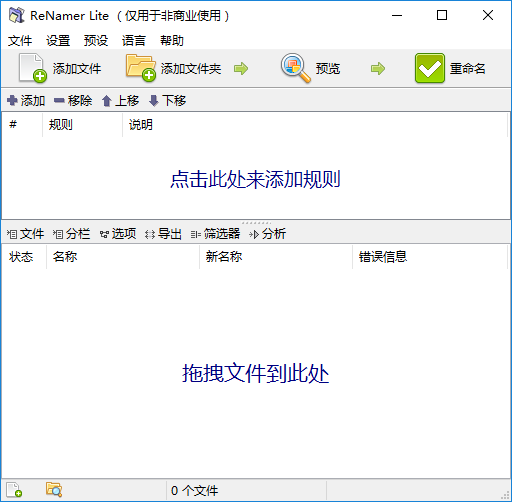512x502 pixels.
Task: Open the 预设 menu
Action: click(x=96, y=41)
